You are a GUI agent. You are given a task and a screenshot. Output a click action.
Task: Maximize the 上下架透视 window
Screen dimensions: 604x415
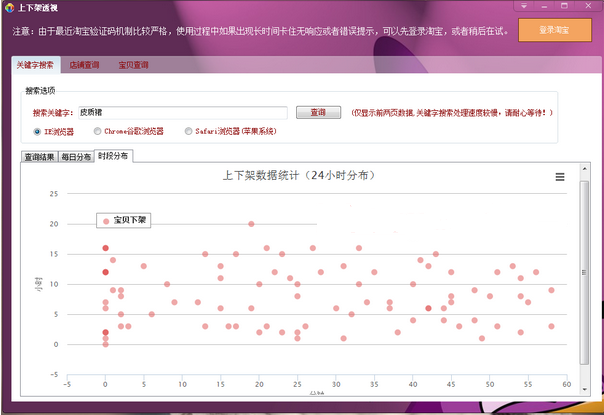[x=564, y=6]
